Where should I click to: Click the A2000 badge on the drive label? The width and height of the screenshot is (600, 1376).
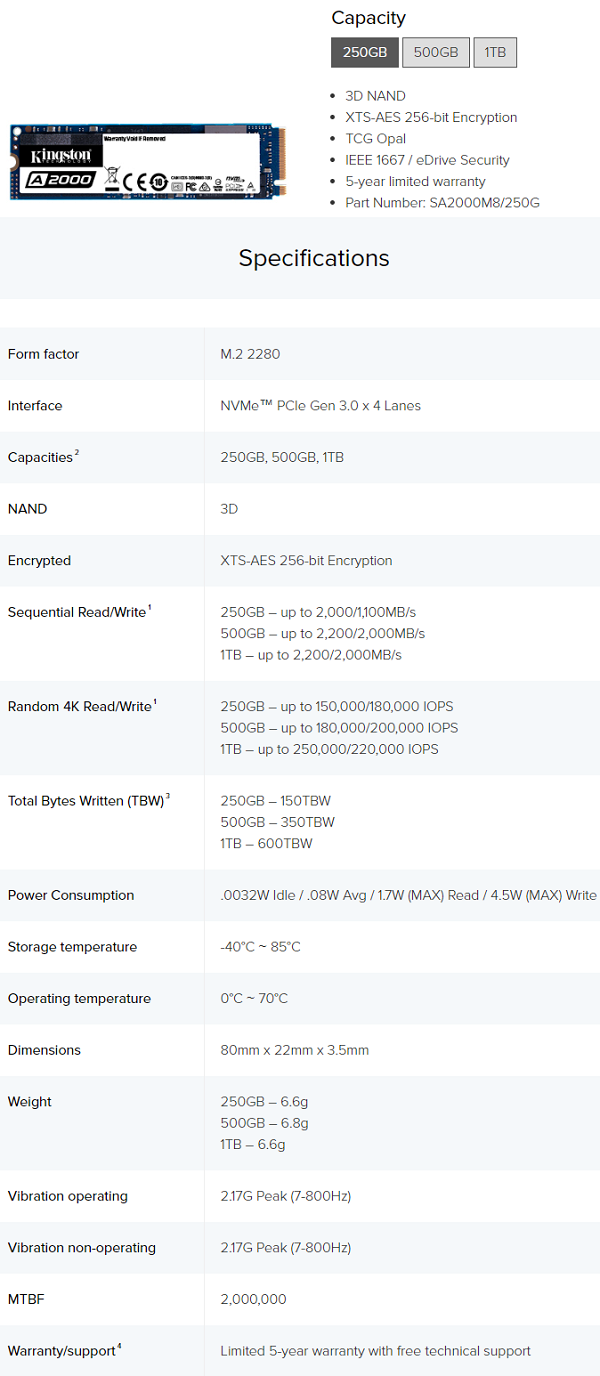(61, 179)
